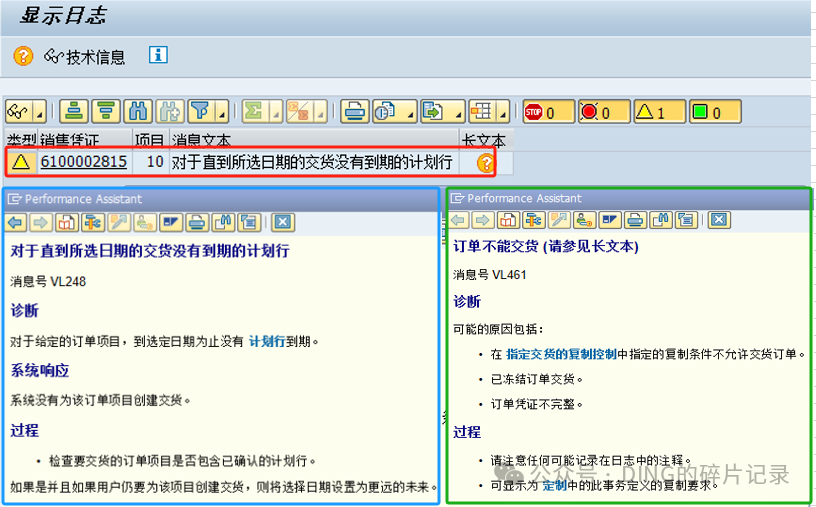The width and height of the screenshot is (816, 507).
Task: Click the 长文本 column header
Action: click(x=486, y=140)
